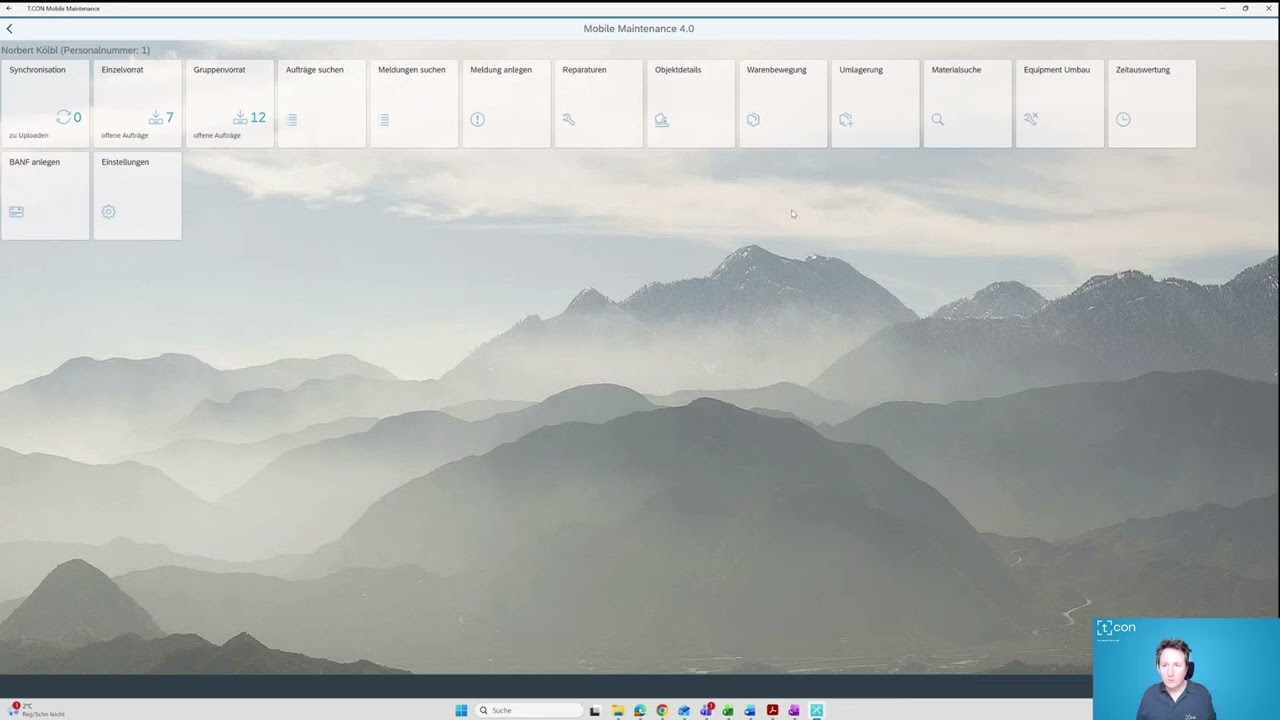This screenshot has width=1280, height=720.
Task: Open the Meldung anlegen exclamation icon
Action: (x=477, y=119)
